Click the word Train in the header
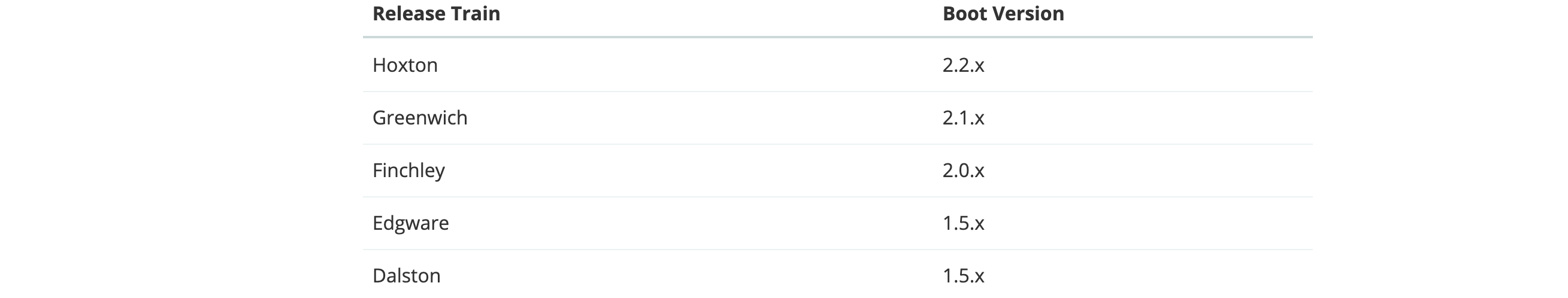This screenshot has height=298, width=1568. coord(476,13)
